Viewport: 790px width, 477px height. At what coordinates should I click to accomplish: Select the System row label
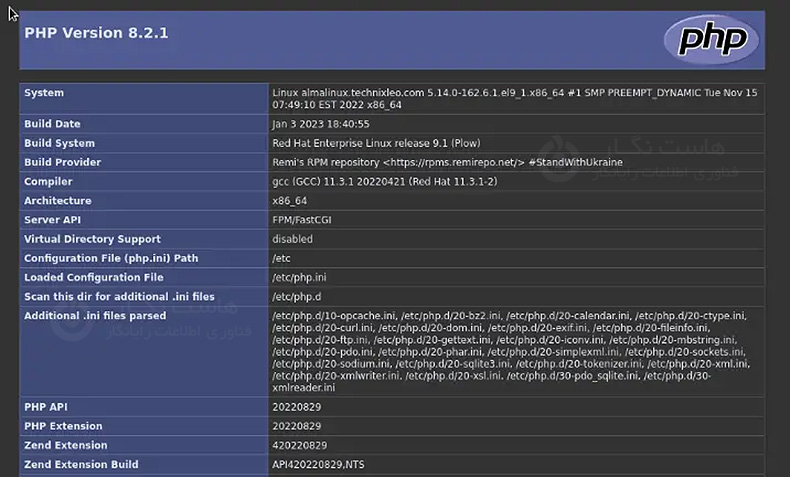click(x=44, y=93)
